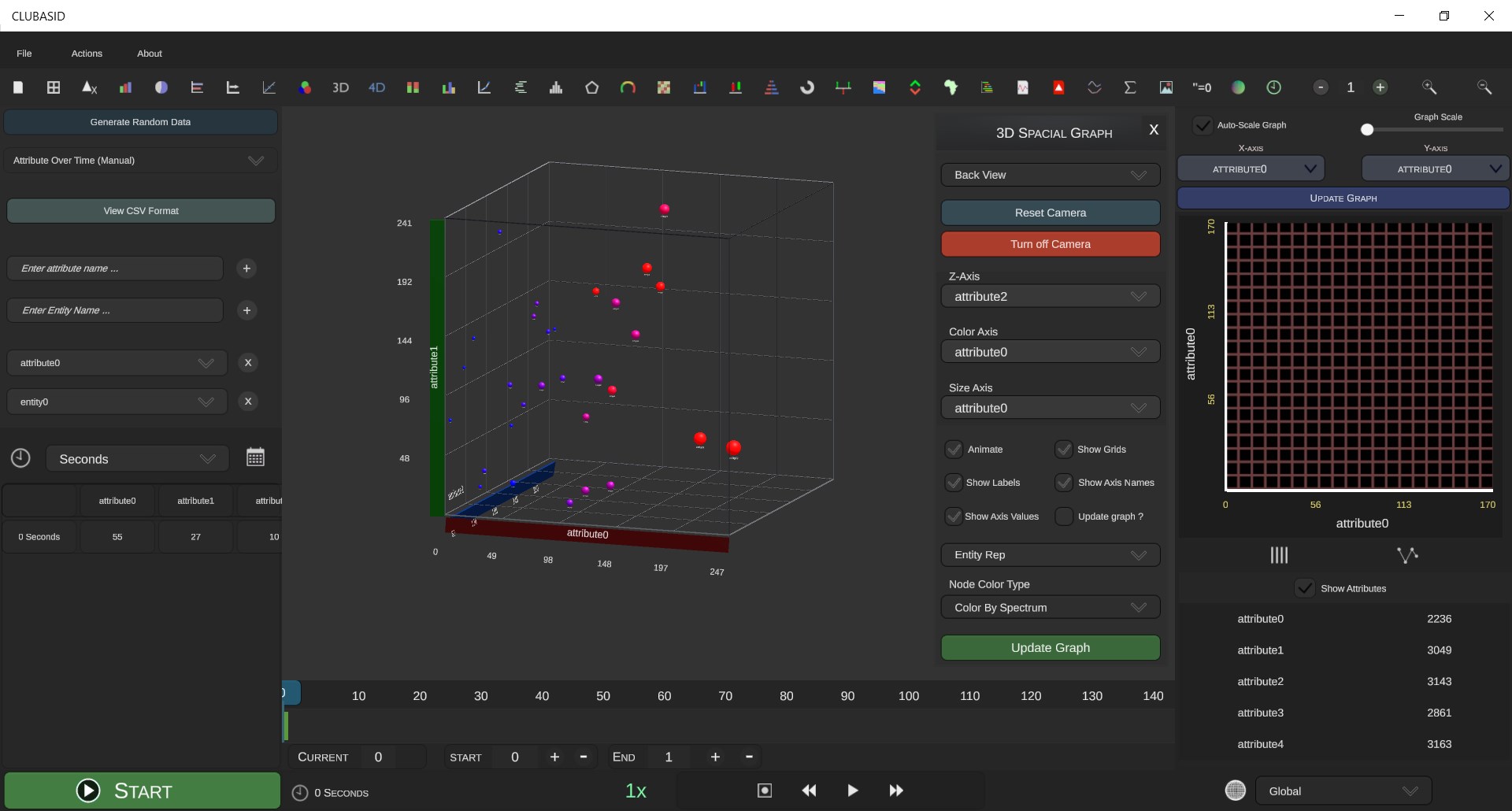Select the three-circle Venn bubble chart icon
This screenshot has height=811, width=1512.
coord(305,87)
